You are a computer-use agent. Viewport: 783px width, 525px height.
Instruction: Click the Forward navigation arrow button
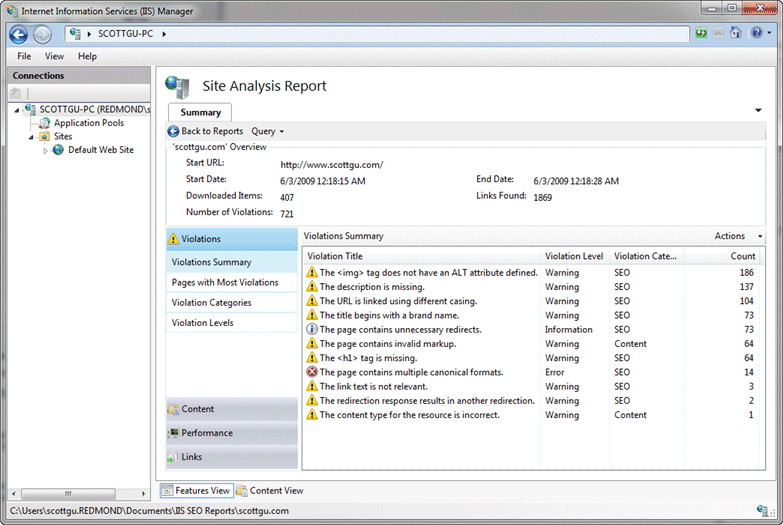point(42,34)
